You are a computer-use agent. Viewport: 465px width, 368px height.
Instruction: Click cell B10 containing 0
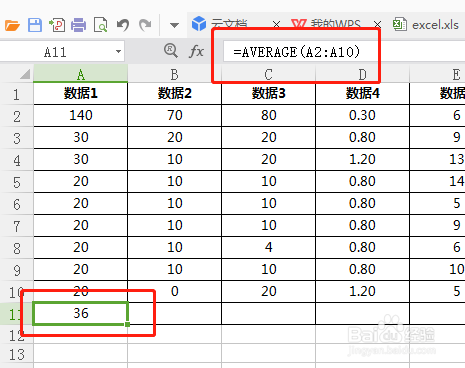[174, 292]
